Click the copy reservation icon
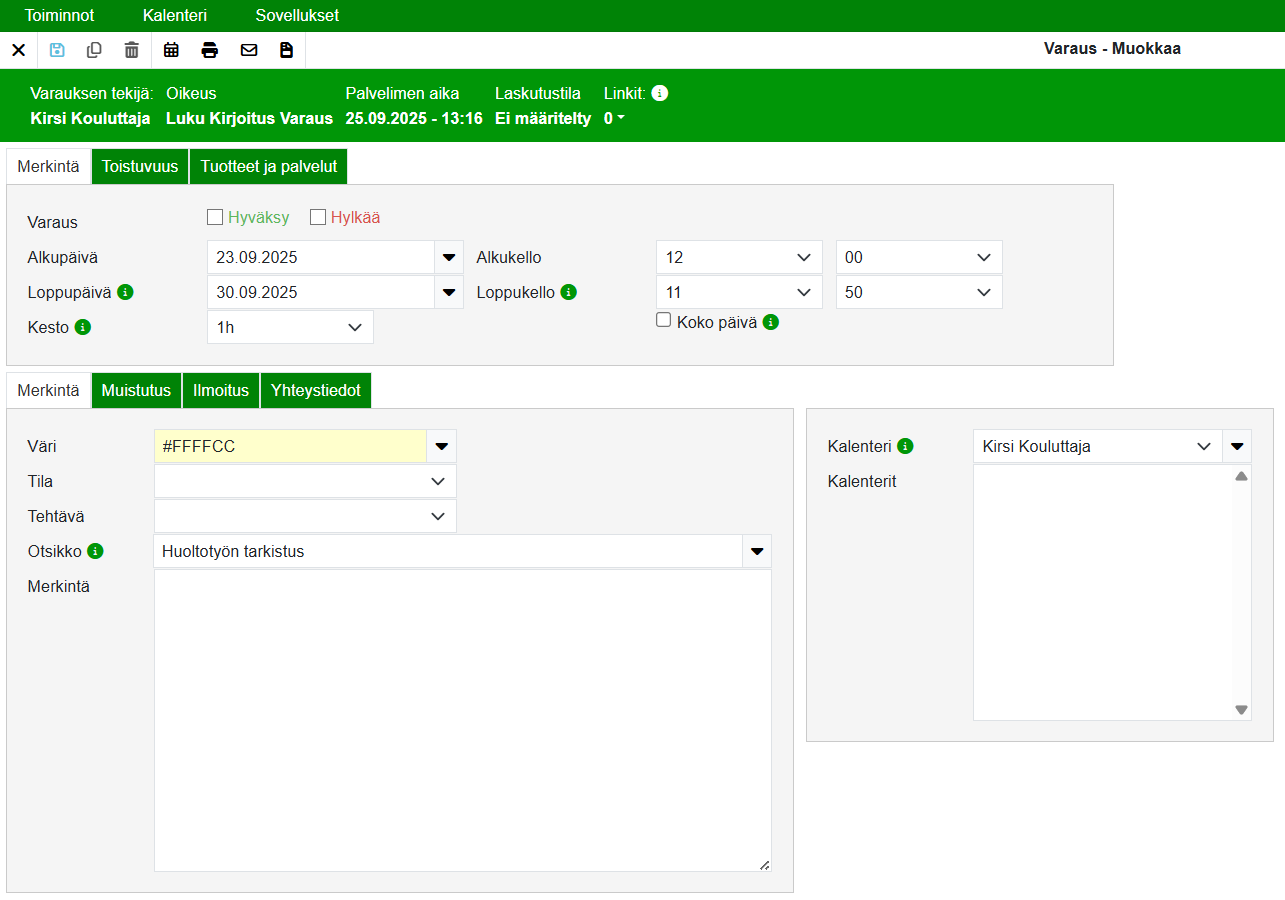1285x900 pixels. point(94,50)
